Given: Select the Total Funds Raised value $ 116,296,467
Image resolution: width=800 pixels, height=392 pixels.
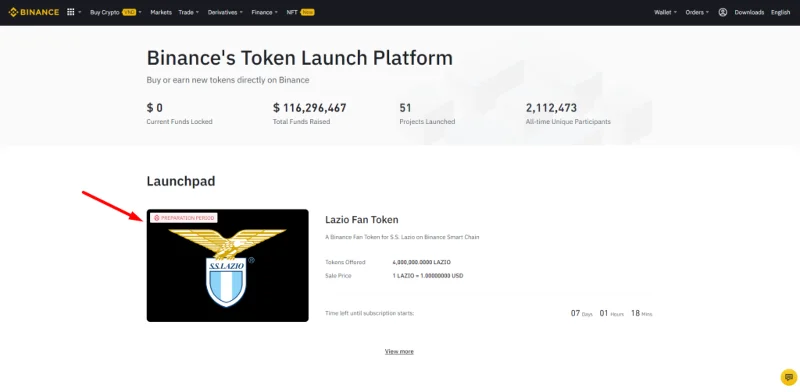Looking at the screenshot, I should [x=310, y=108].
